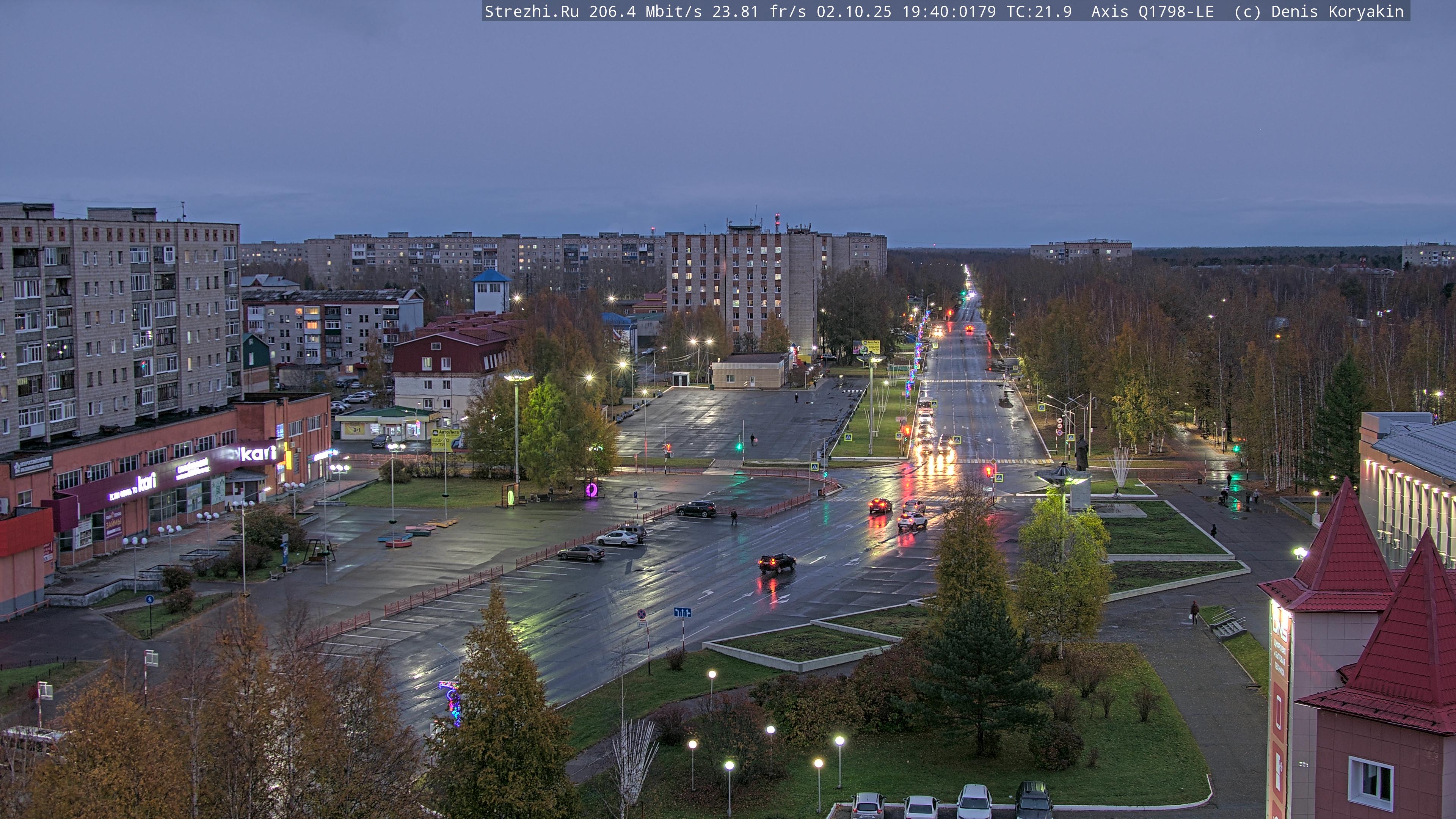Screen dimensions: 1456x819
Task: Click the 02.10.25 date stamp in overlay
Action: pyautogui.click(x=854, y=11)
